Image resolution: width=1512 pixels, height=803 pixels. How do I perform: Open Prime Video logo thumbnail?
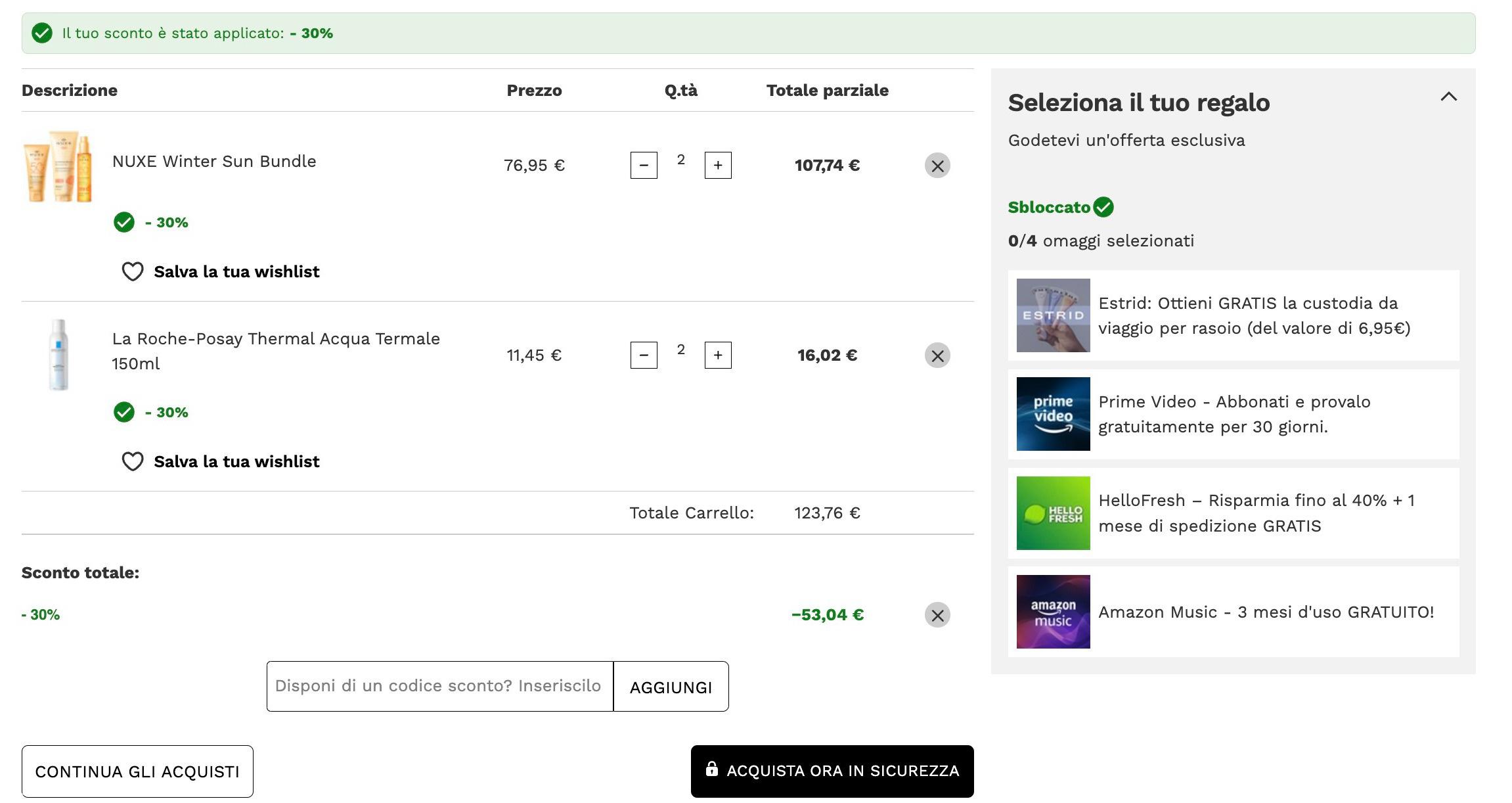point(1053,414)
